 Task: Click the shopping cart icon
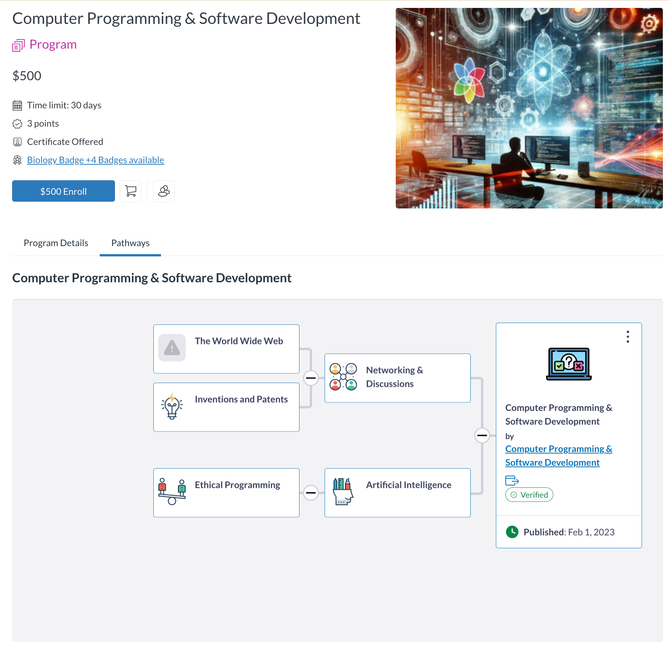131,191
